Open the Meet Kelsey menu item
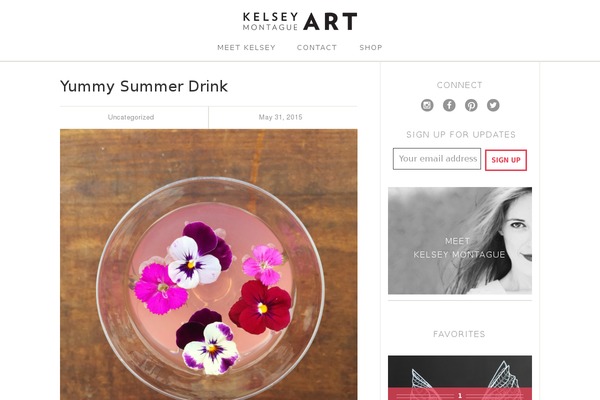The image size is (600, 400). [x=246, y=47]
